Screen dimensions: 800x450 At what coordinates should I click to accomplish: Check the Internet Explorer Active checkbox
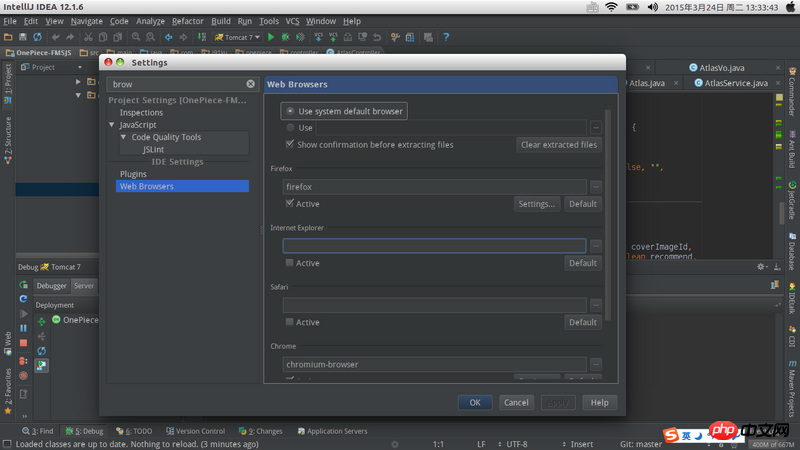[290, 263]
